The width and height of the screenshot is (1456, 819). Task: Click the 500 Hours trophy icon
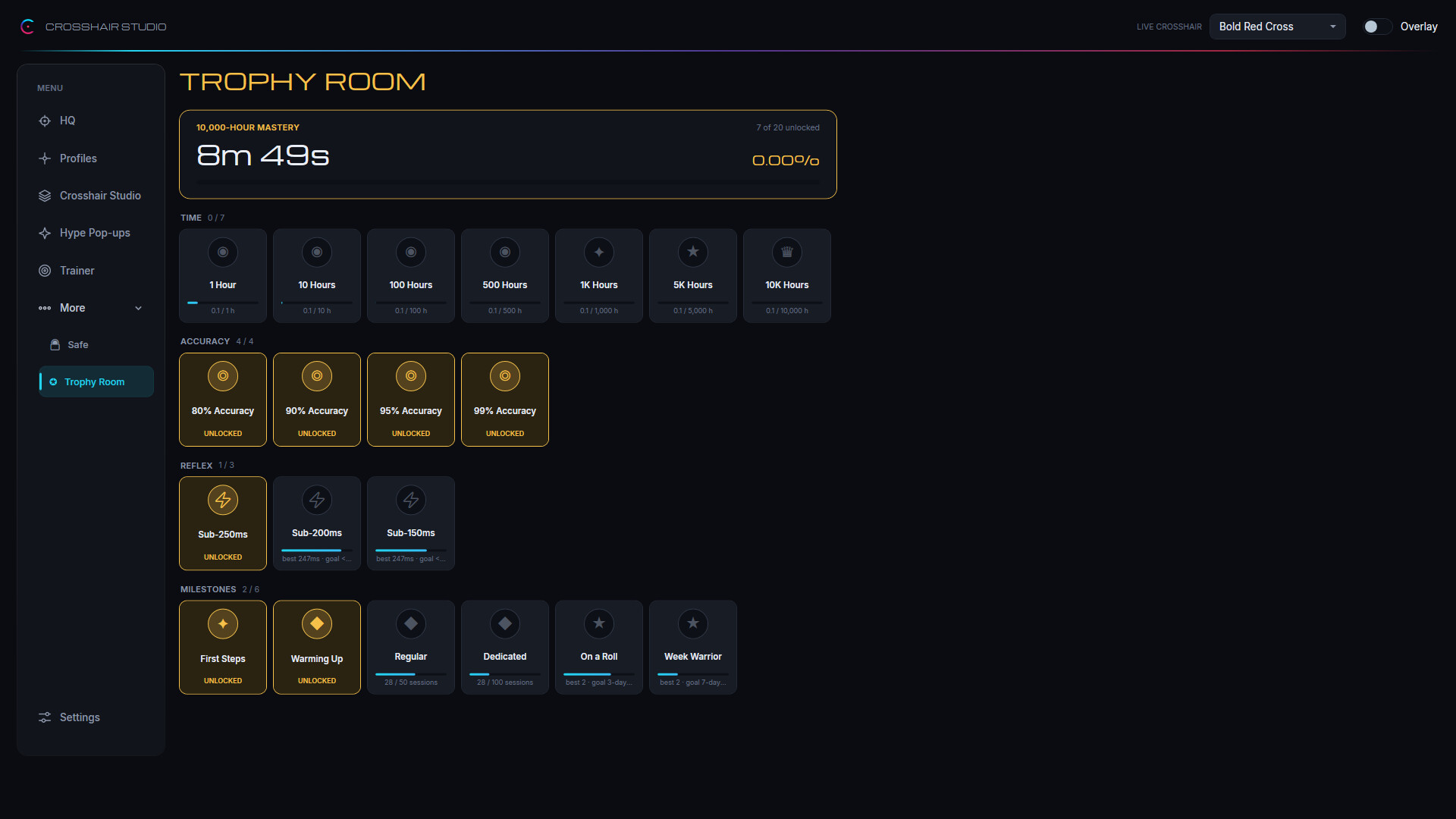505,253
